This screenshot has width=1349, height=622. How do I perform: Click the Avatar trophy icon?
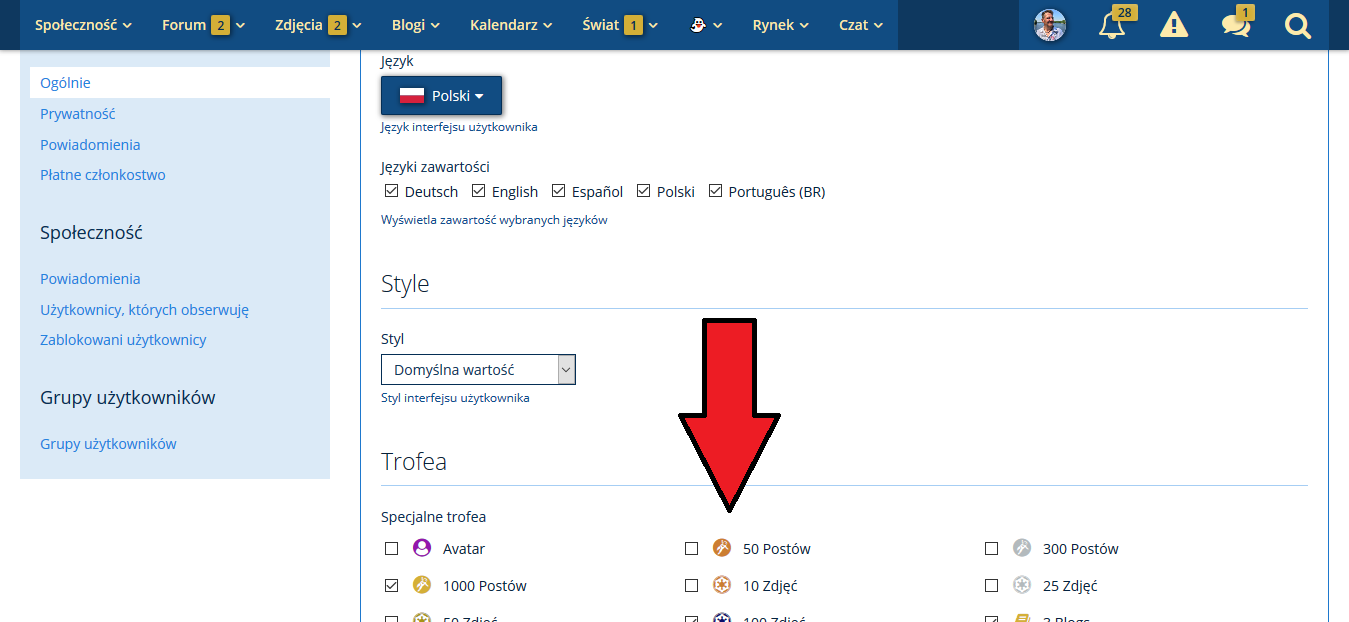click(x=422, y=548)
